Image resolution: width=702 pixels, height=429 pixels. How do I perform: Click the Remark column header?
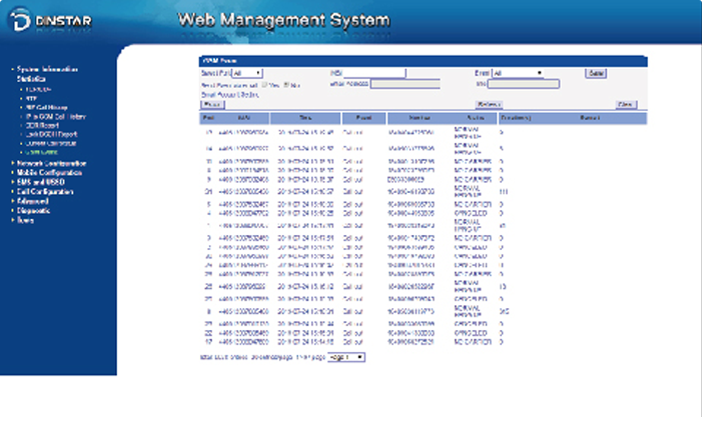coord(590,118)
